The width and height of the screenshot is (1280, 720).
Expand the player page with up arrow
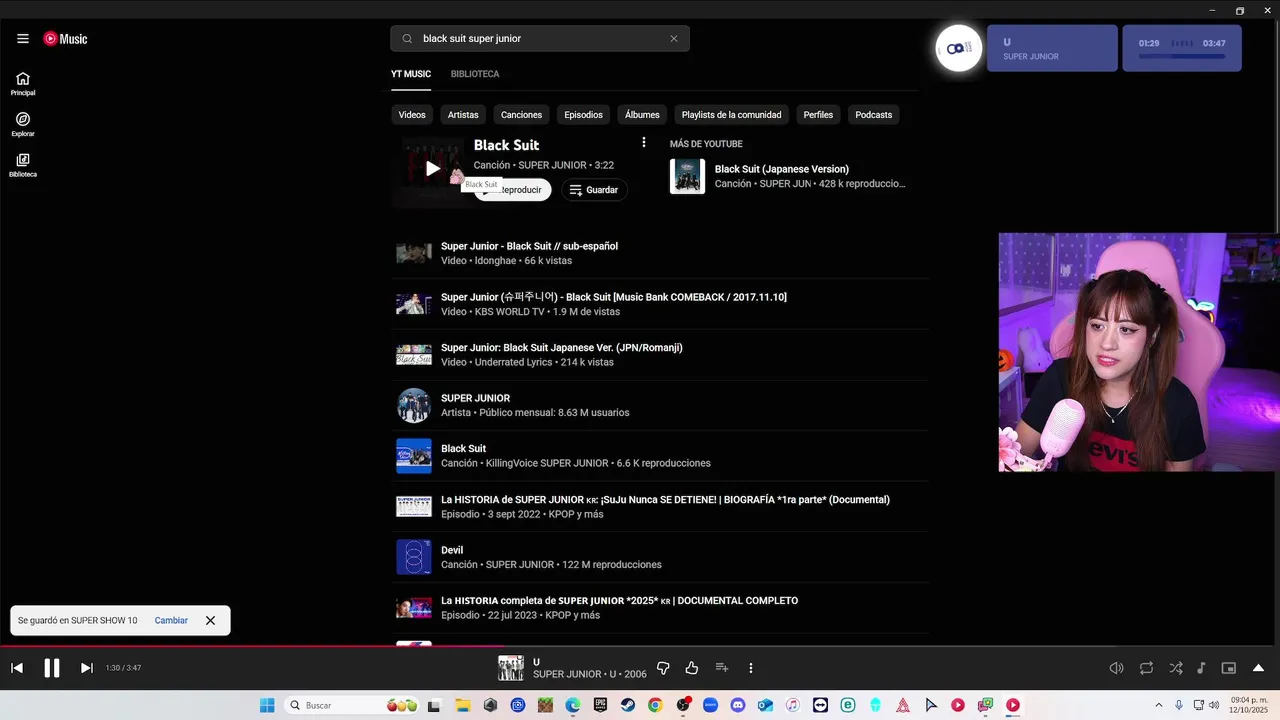[1258, 668]
